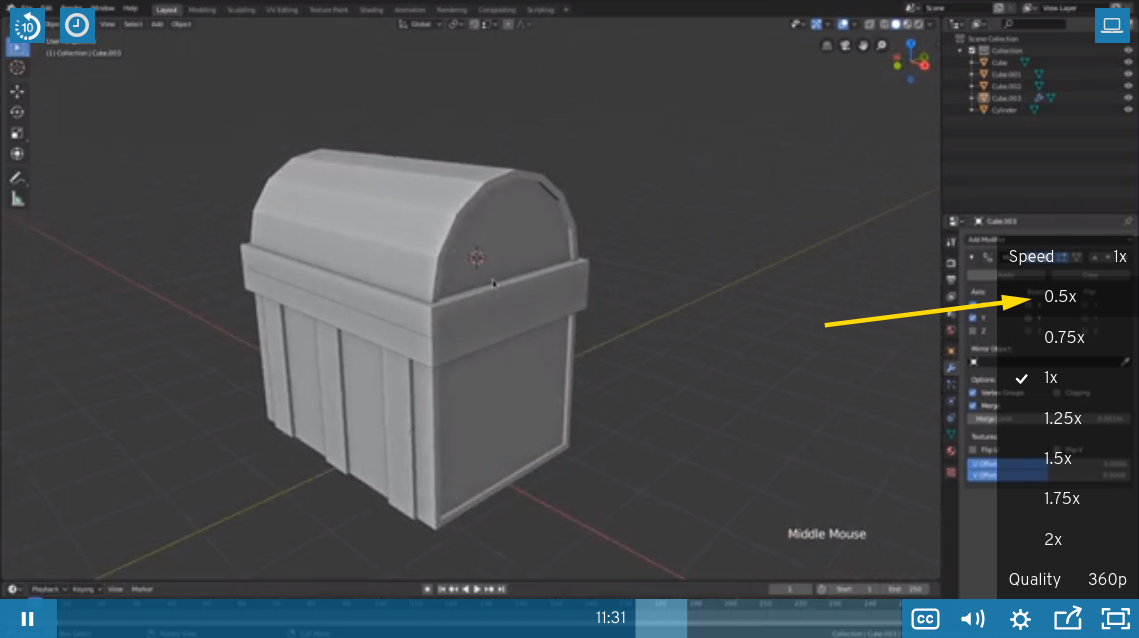Select 2x speed option
This screenshot has height=638, width=1139.
tap(1053, 539)
